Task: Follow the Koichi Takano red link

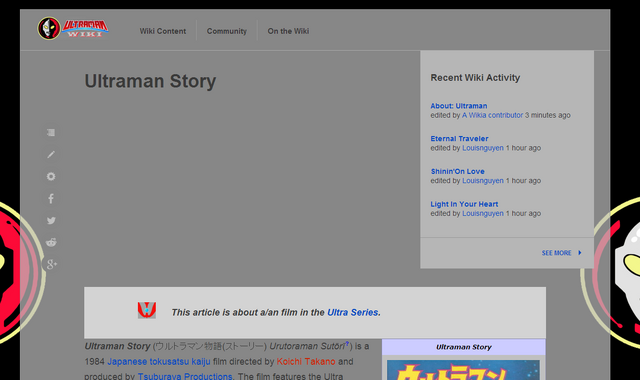Action: (306, 361)
